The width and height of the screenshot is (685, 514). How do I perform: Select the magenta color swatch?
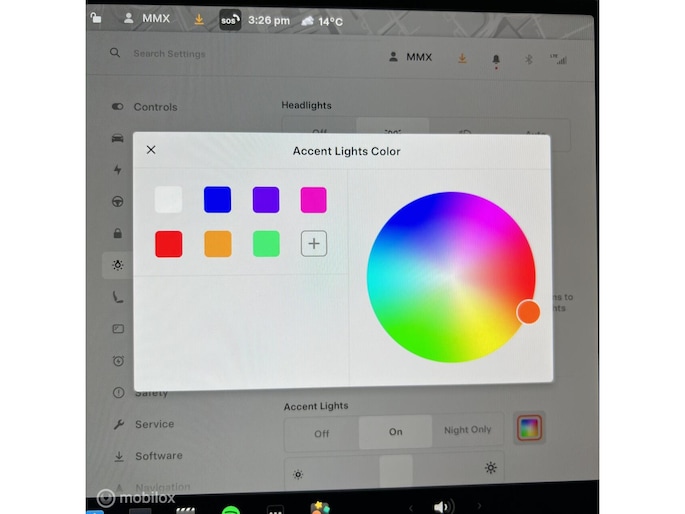(314, 199)
